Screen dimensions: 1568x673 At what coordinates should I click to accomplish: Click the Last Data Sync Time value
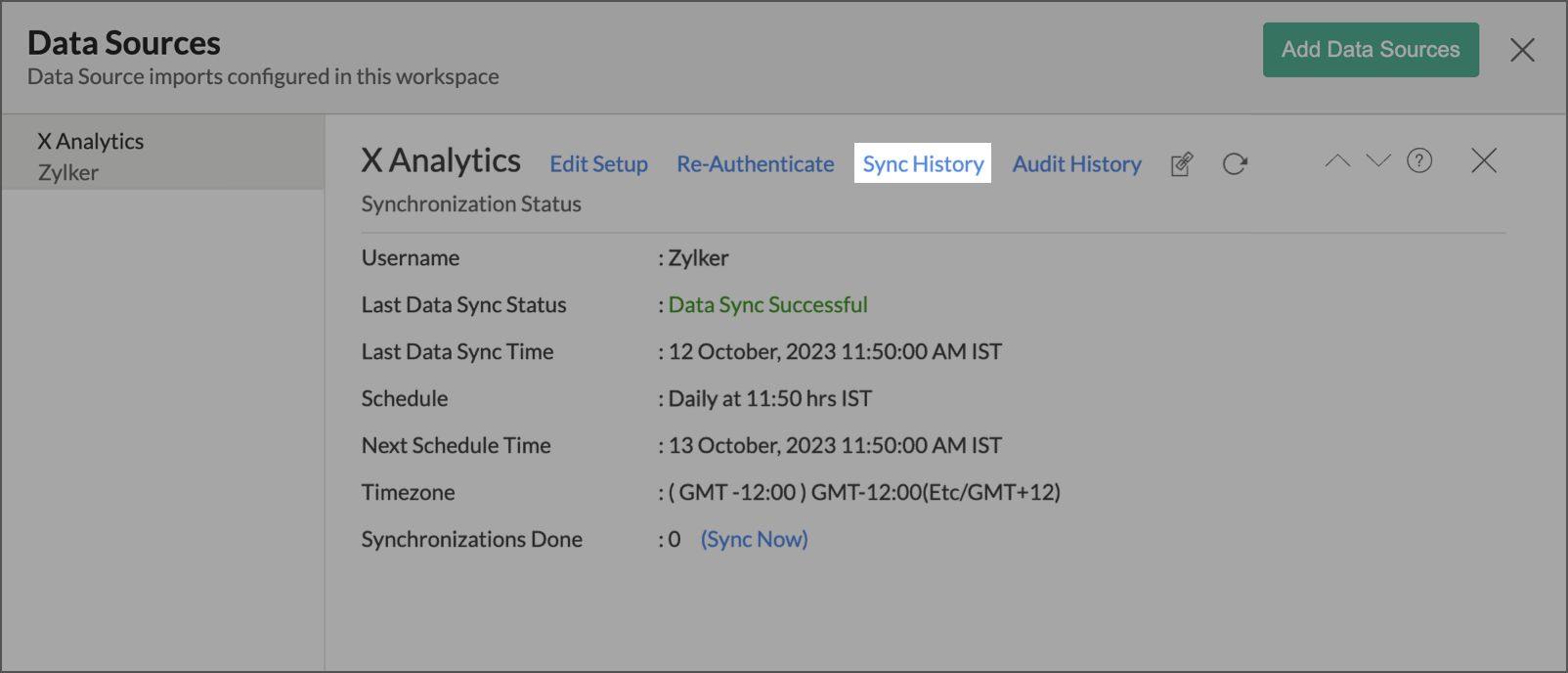[835, 351]
